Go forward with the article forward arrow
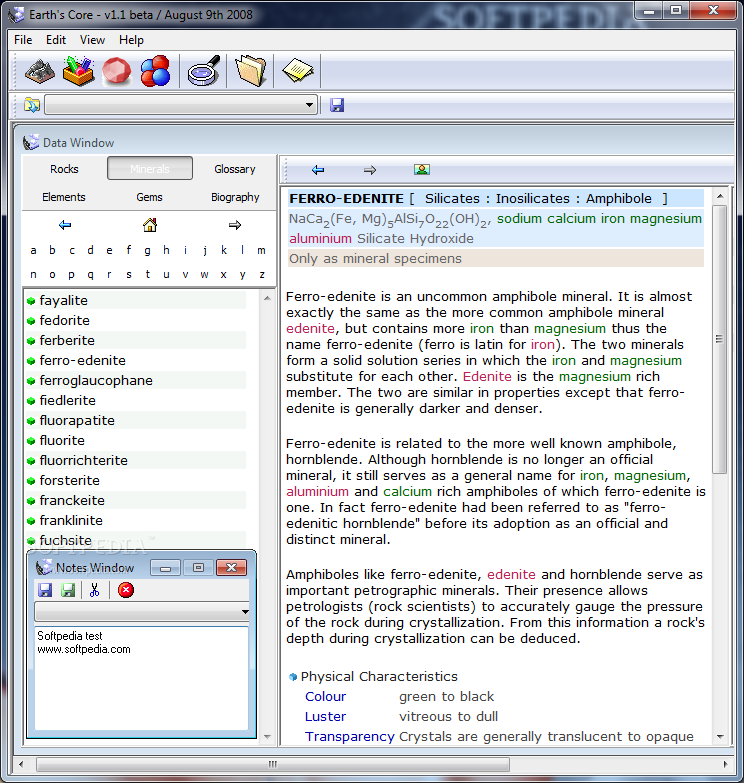The width and height of the screenshot is (744, 783). pyautogui.click(x=370, y=170)
